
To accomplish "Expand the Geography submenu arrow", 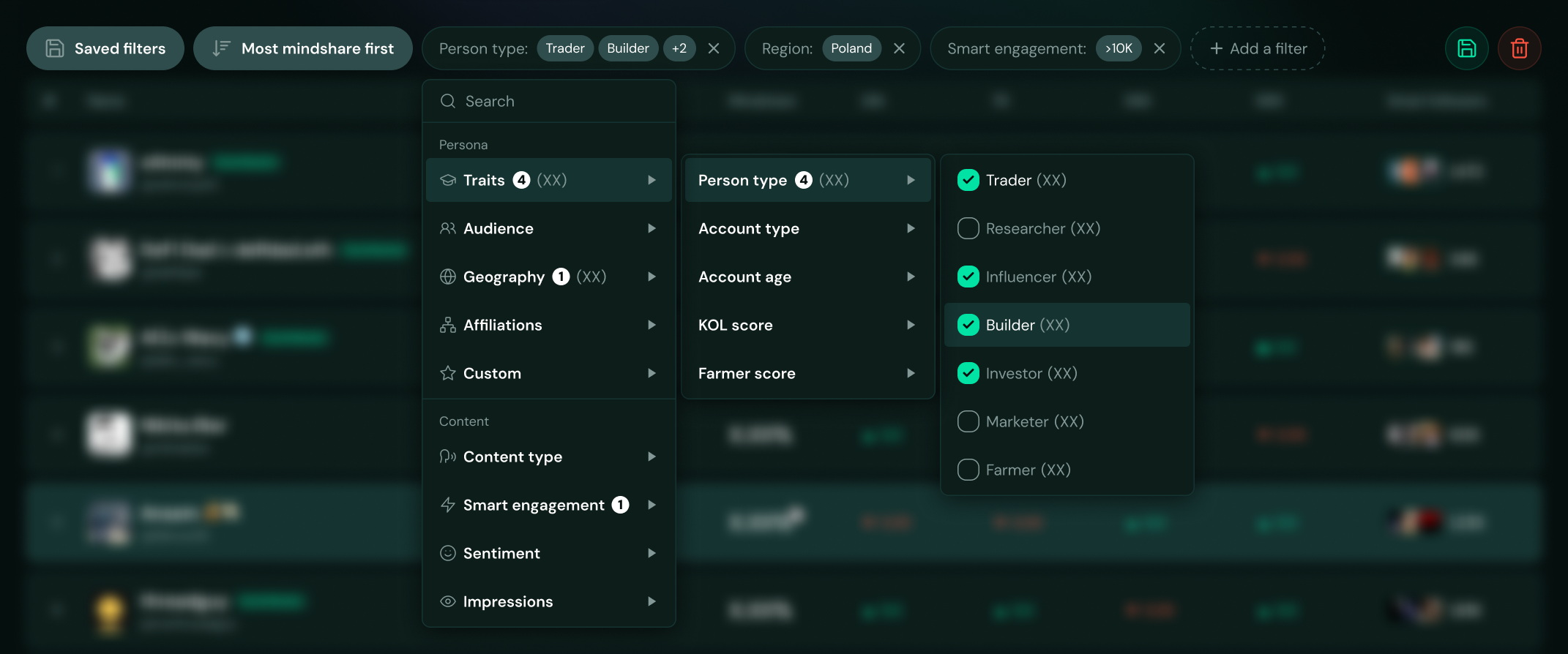I will click(x=652, y=277).
